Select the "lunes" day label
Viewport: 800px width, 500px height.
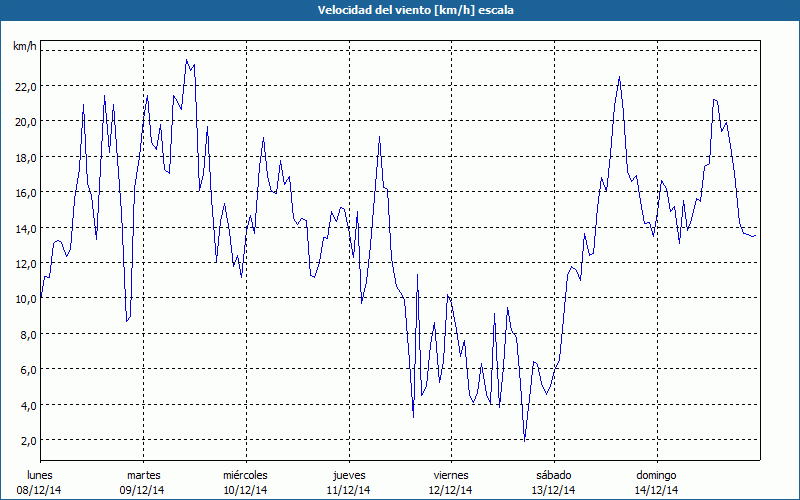point(40,474)
